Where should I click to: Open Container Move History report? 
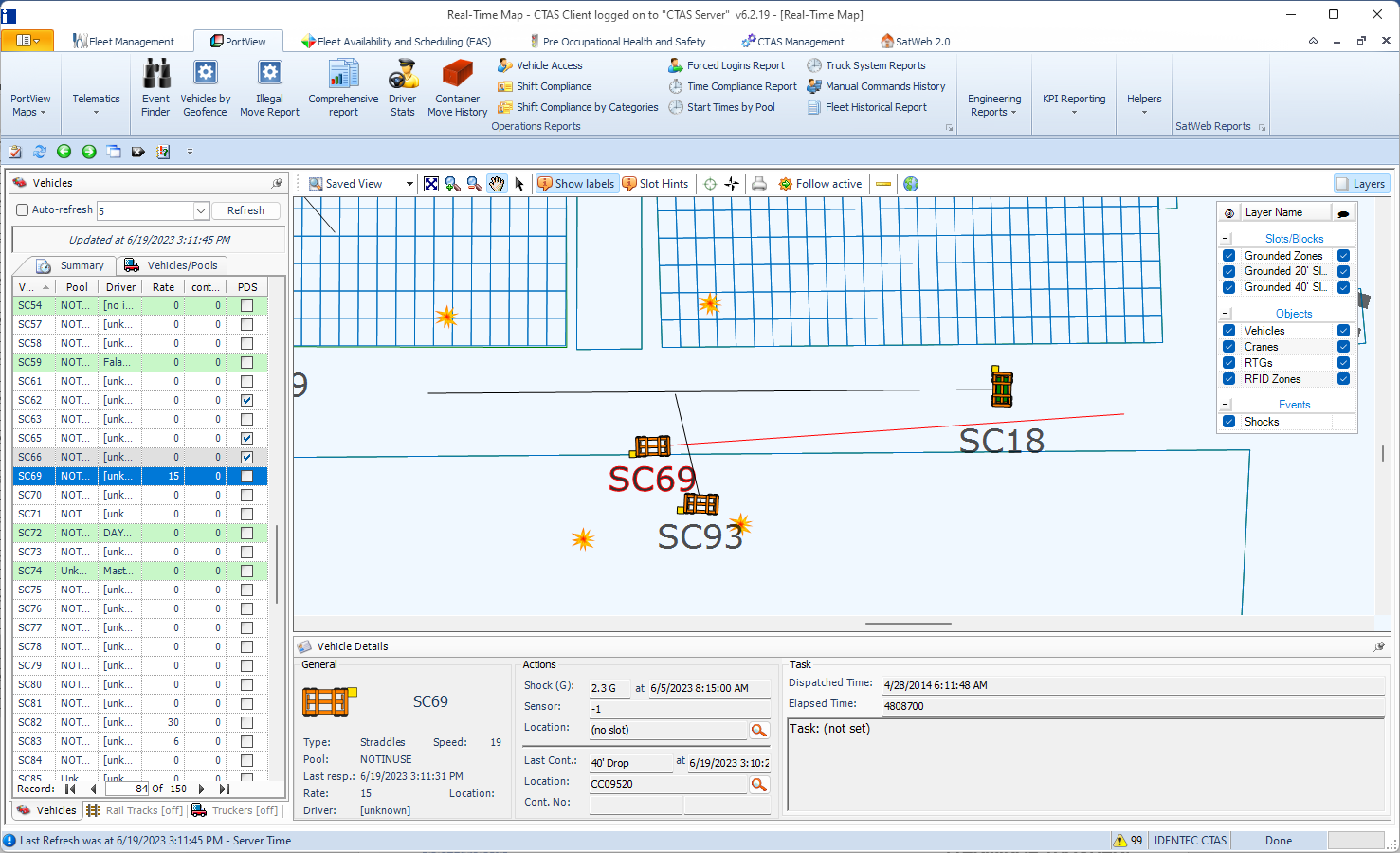coord(457,86)
